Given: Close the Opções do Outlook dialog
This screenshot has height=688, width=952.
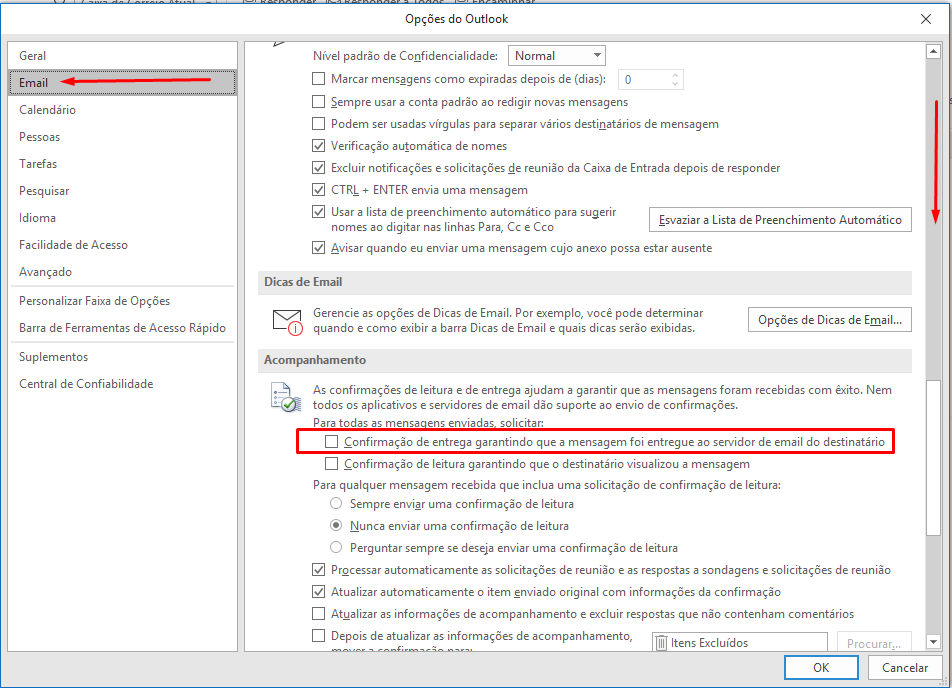Looking at the screenshot, I should [925, 19].
